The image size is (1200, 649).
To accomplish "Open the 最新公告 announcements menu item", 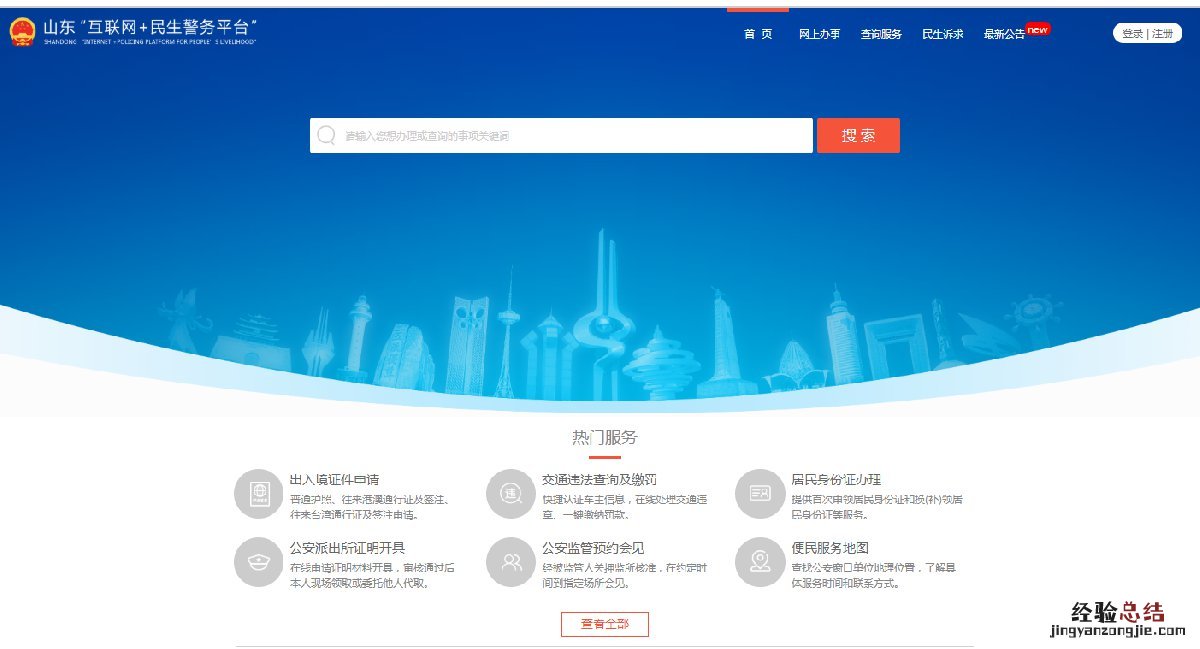I will click(x=1004, y=34).
